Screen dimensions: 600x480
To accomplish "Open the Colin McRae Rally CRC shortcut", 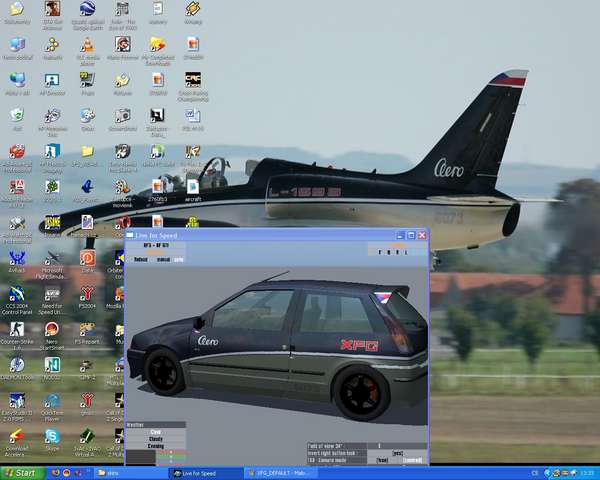I will 193,87.
